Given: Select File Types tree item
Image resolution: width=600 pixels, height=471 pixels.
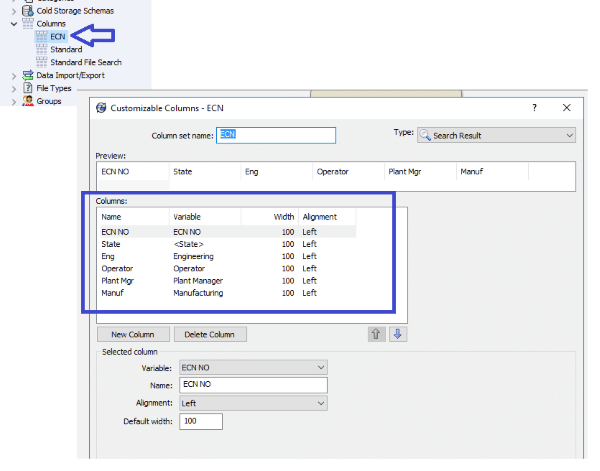Looking at the screenshot, I should coord(54,88).
